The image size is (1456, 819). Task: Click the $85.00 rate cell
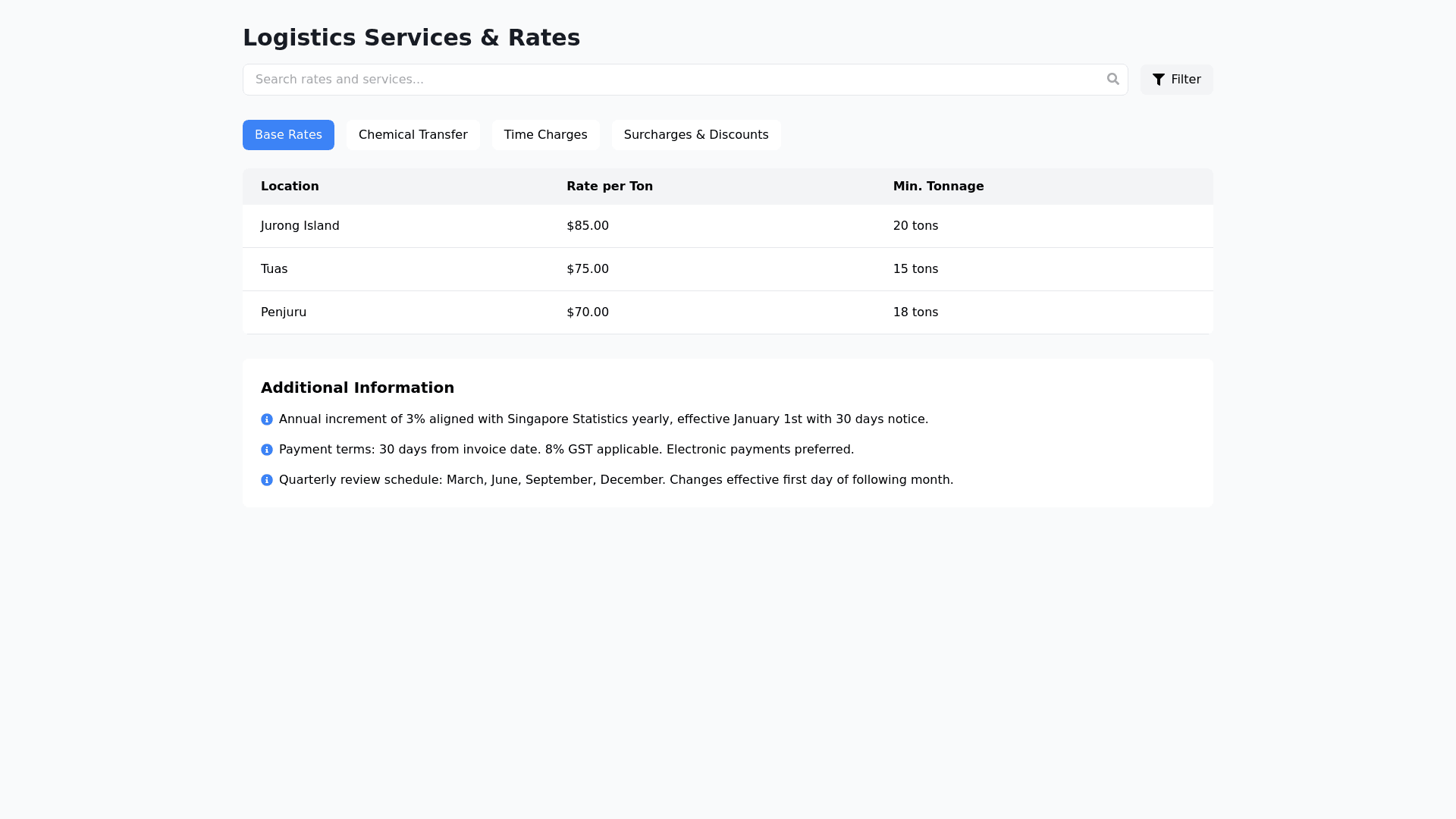click(588, 226)
